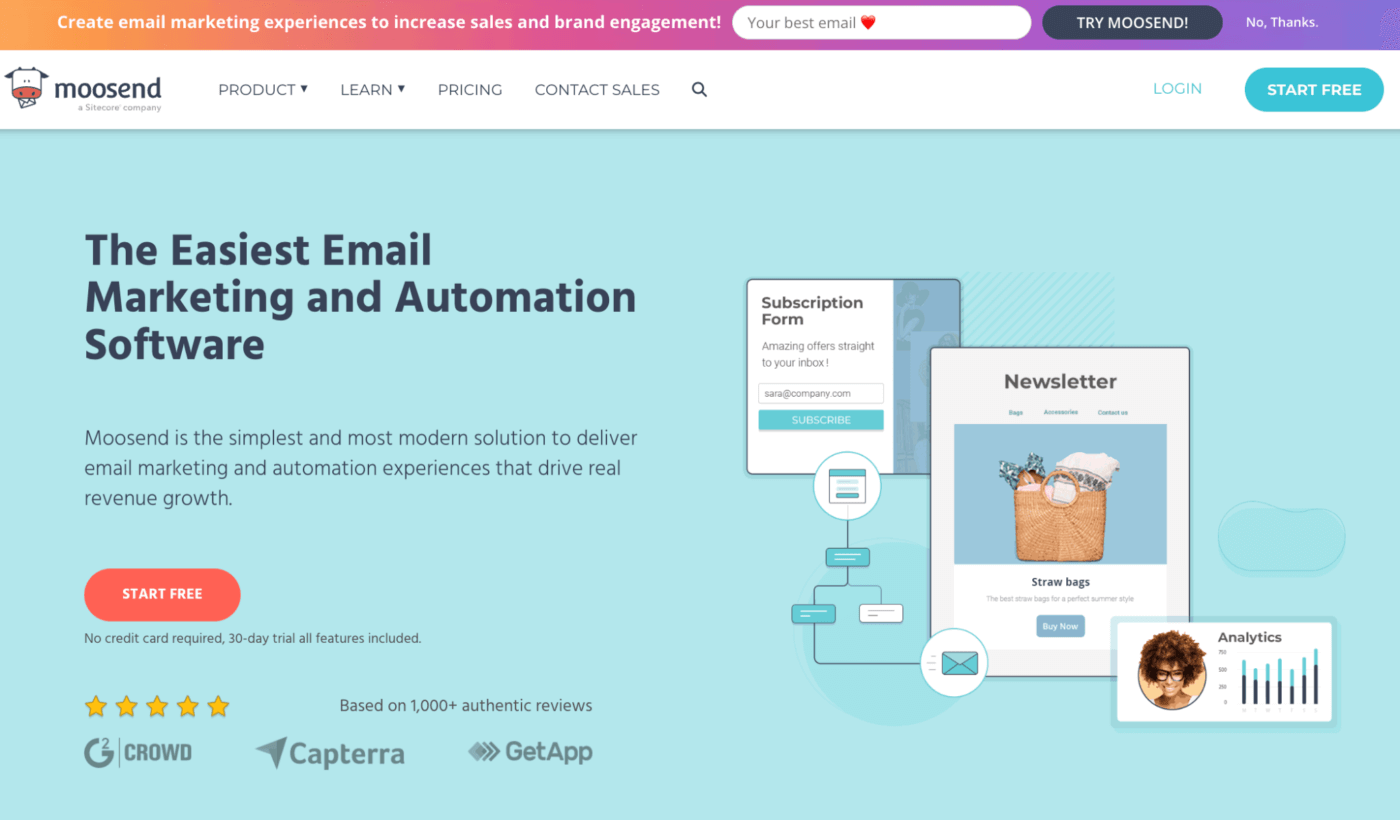This screenshot has height=820, width=1400.
Task: Click the 'Straw bags' product title
Action: click(1060, 582)
